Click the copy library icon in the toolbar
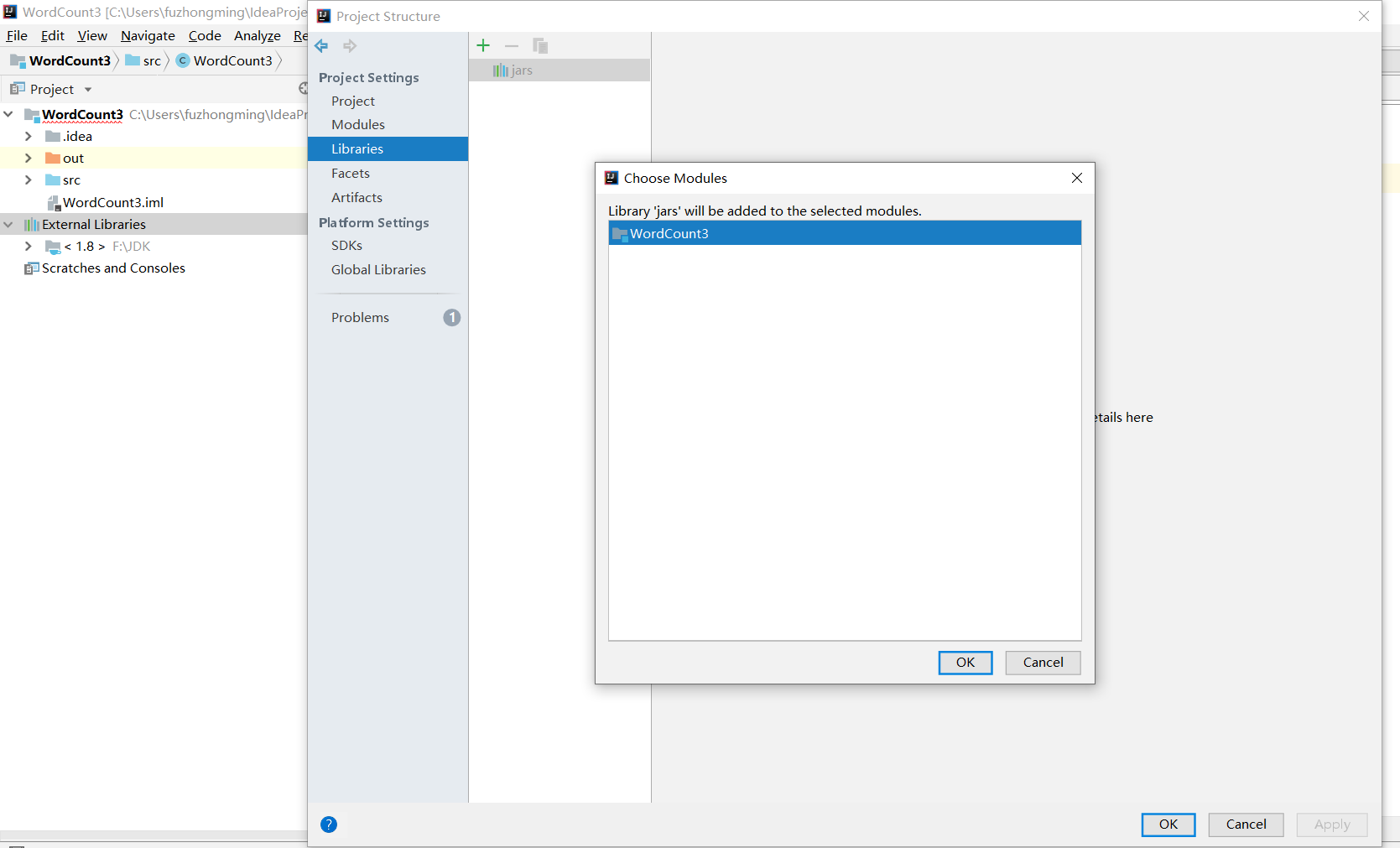 tap(539, 45)
